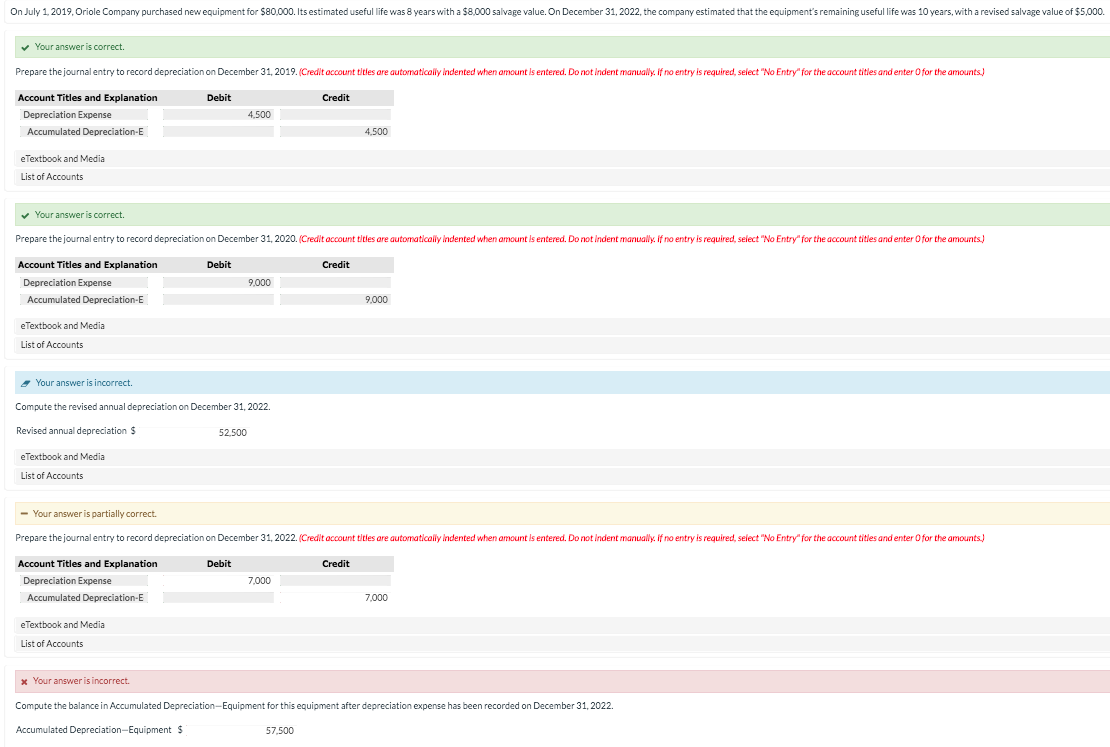The height and width of the screenshot is (747, 1110).
Task: Click the 2022 debit field showing 7,000
Action: click(218, 581)
